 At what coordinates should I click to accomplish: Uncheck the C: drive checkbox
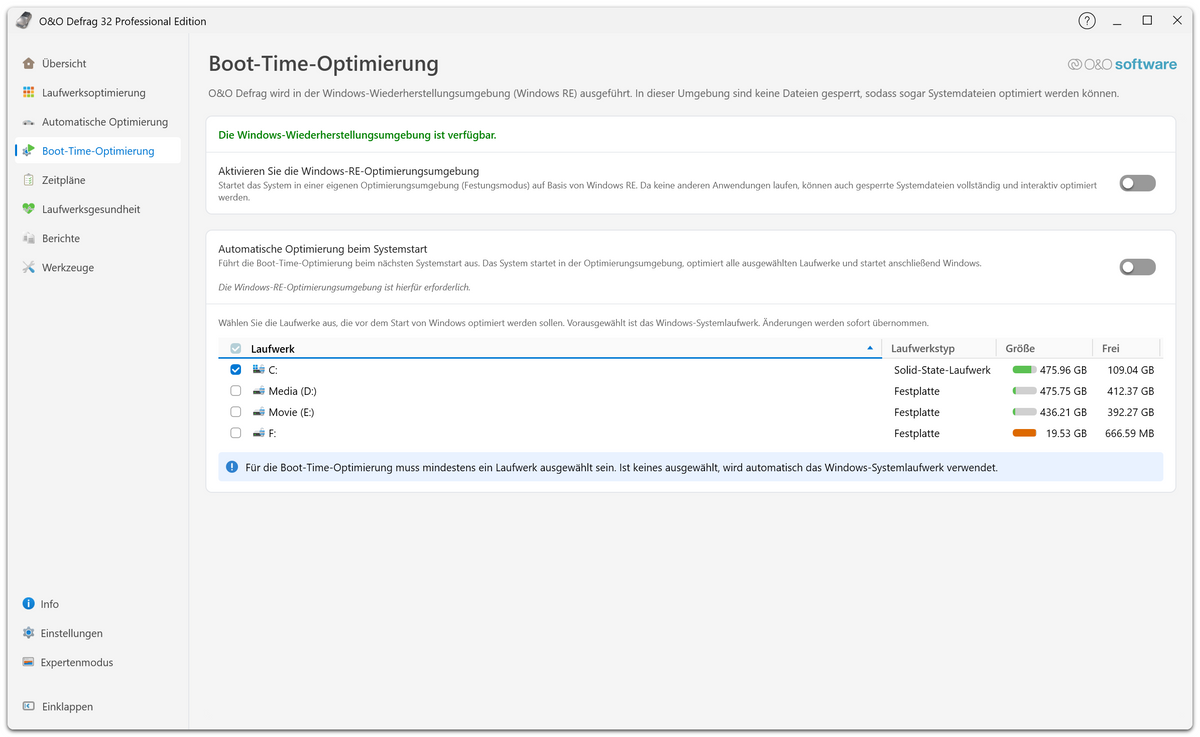[x=236, y=369]
